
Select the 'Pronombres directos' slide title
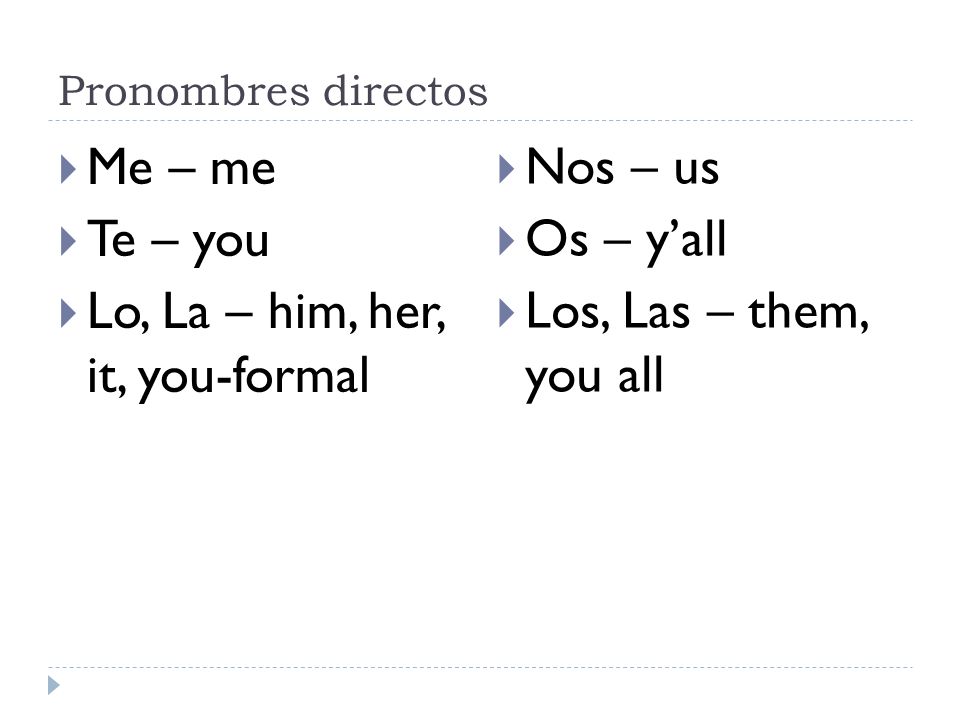click(273, 91)
